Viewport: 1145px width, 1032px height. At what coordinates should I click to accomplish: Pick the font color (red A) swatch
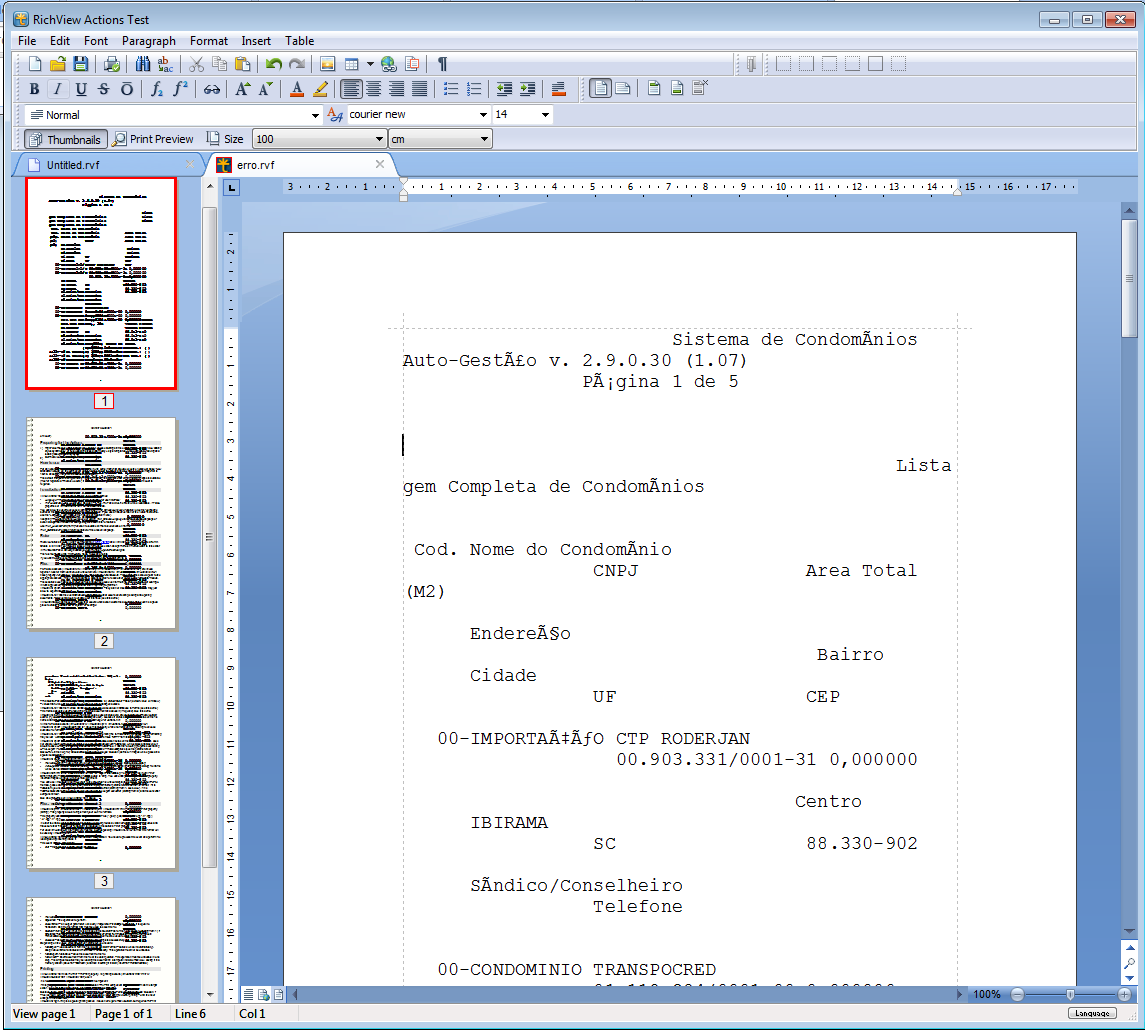pyautogui.click(x=297, y=89)
